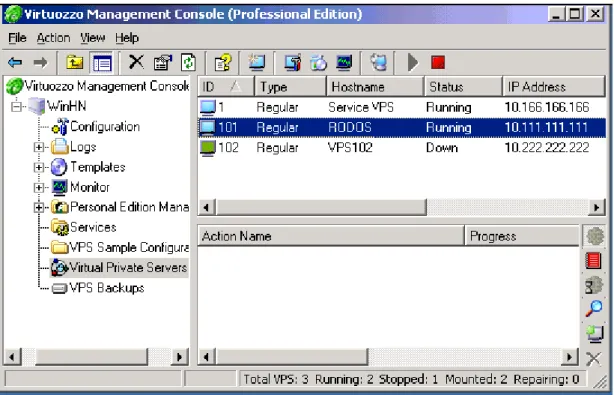
Task: Click the Help question mark toolbar icon
Action: click(x=223, y=62)
